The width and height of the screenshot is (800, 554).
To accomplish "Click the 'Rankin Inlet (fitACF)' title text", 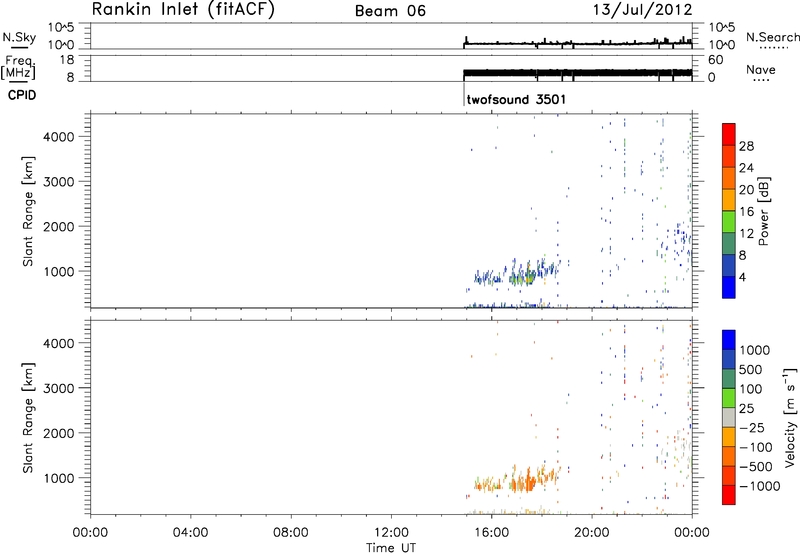I will pos(183,10).
